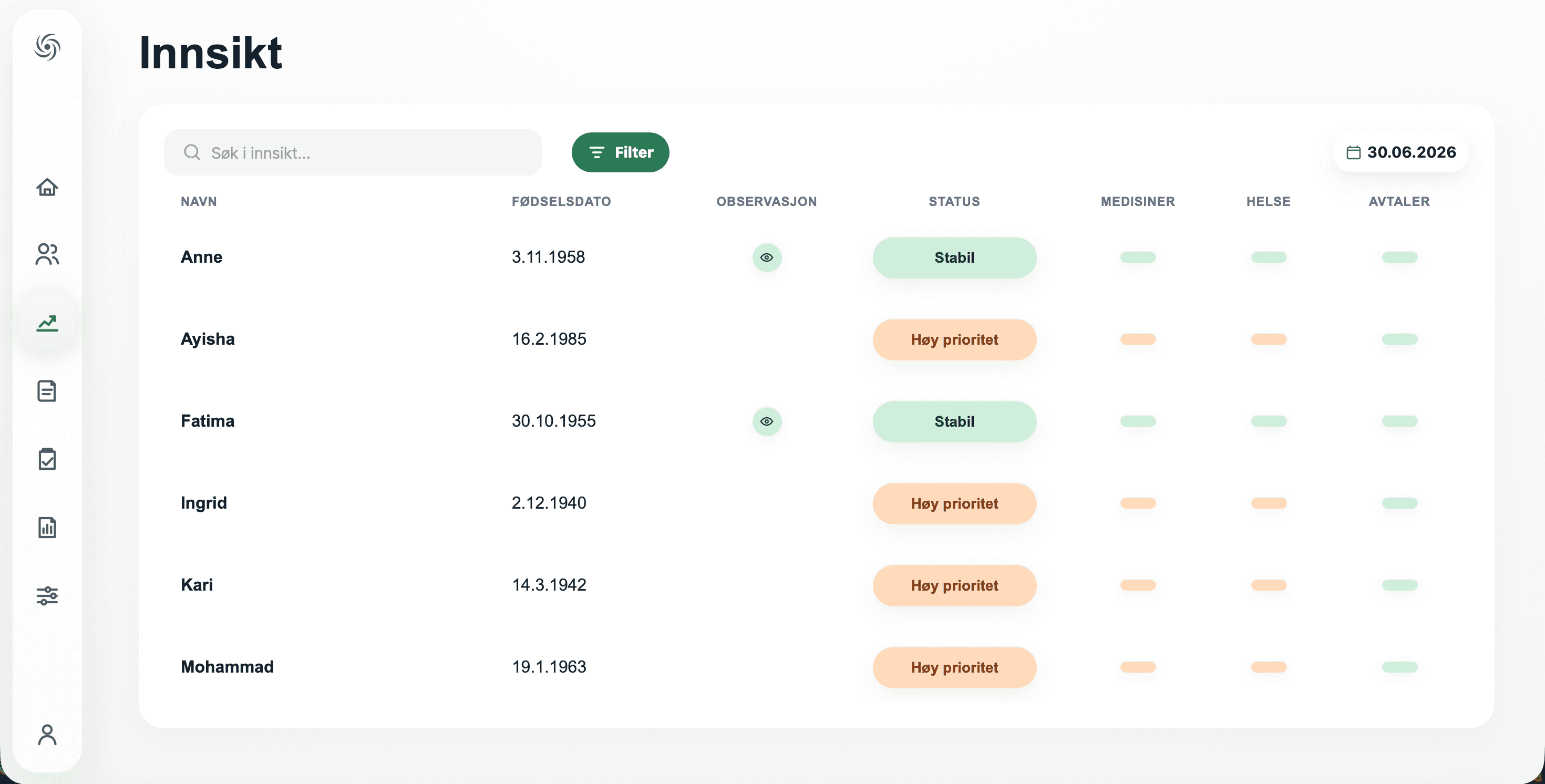Open the Home page from sidebar
The width and height of the screenshot is (1545, 784).
tap(47, 187)
